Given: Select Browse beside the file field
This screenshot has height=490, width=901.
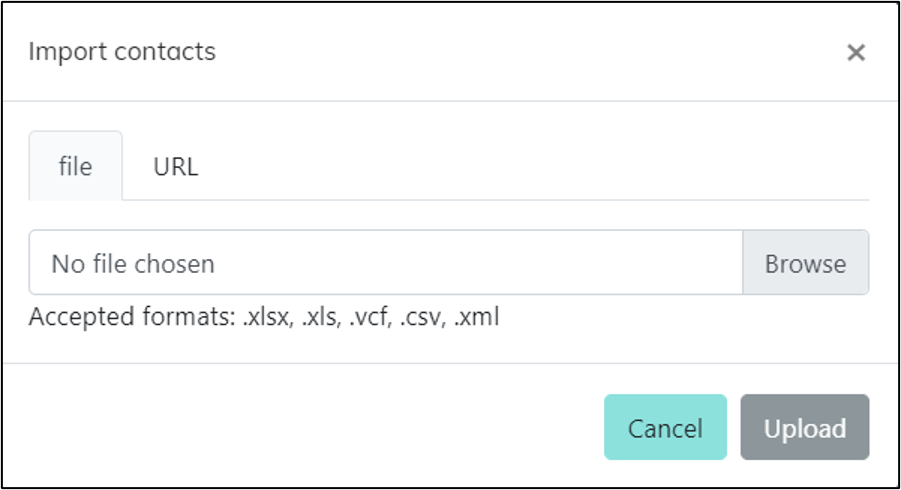Looking at the screenshot, I should (805, 264).
